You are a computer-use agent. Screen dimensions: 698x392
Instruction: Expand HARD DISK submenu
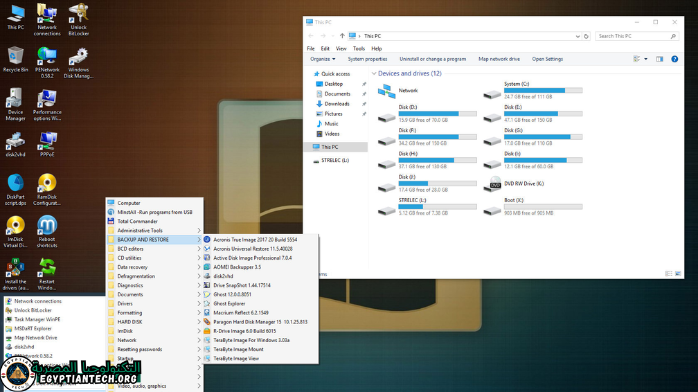pyautogui.click(x=154, y=322)
